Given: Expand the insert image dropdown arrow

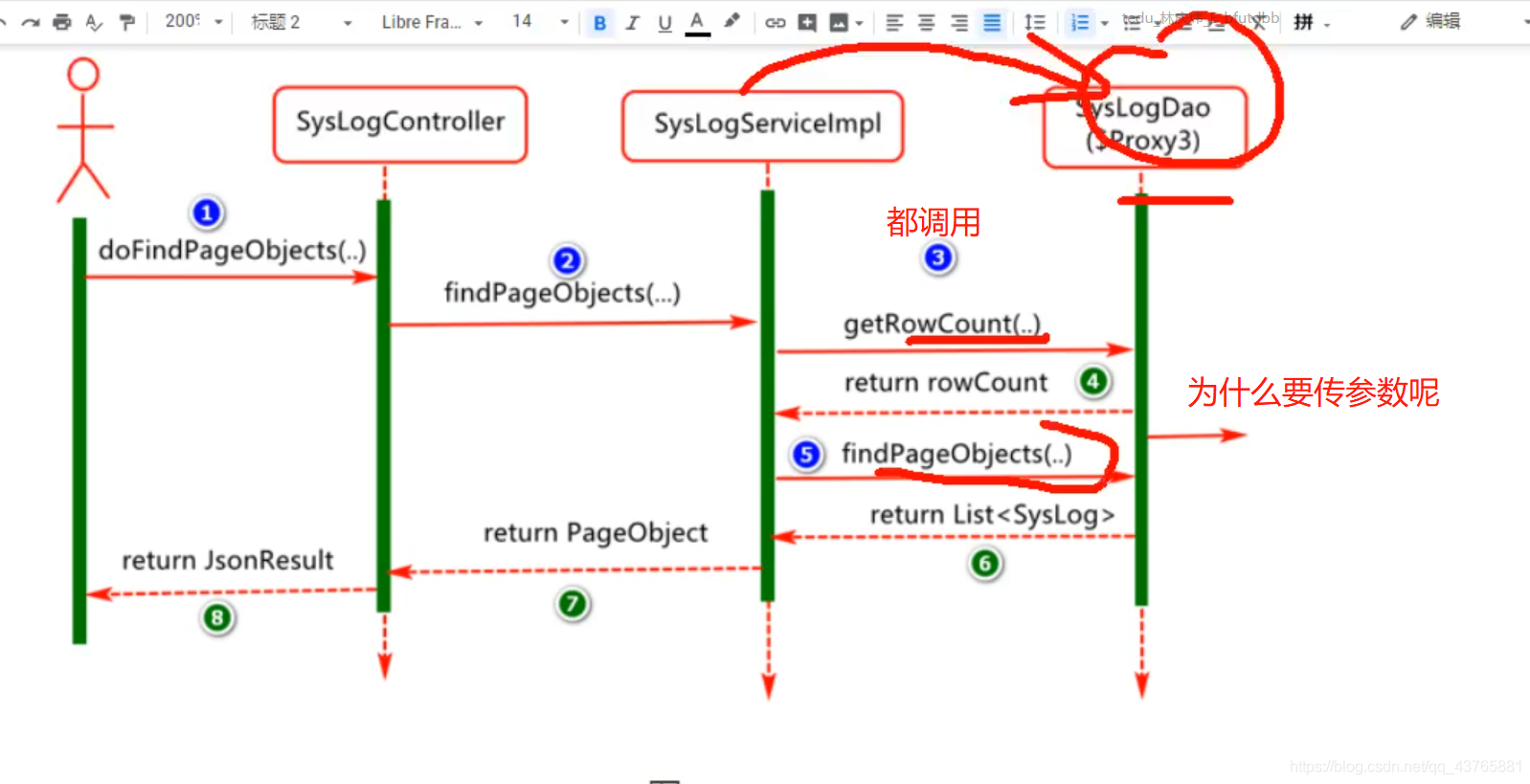Looking at the screenshot, I should coord(859,23).
